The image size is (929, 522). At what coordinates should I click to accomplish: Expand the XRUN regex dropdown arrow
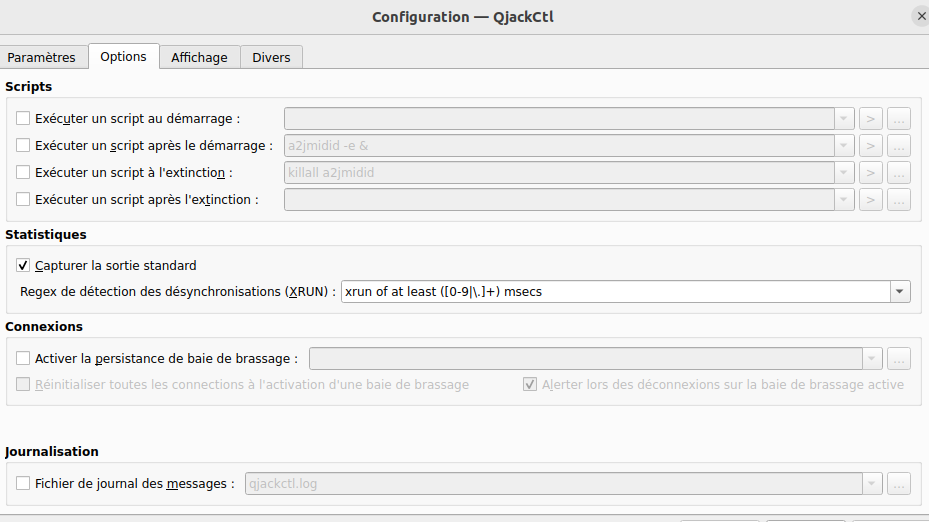point(900,292)
